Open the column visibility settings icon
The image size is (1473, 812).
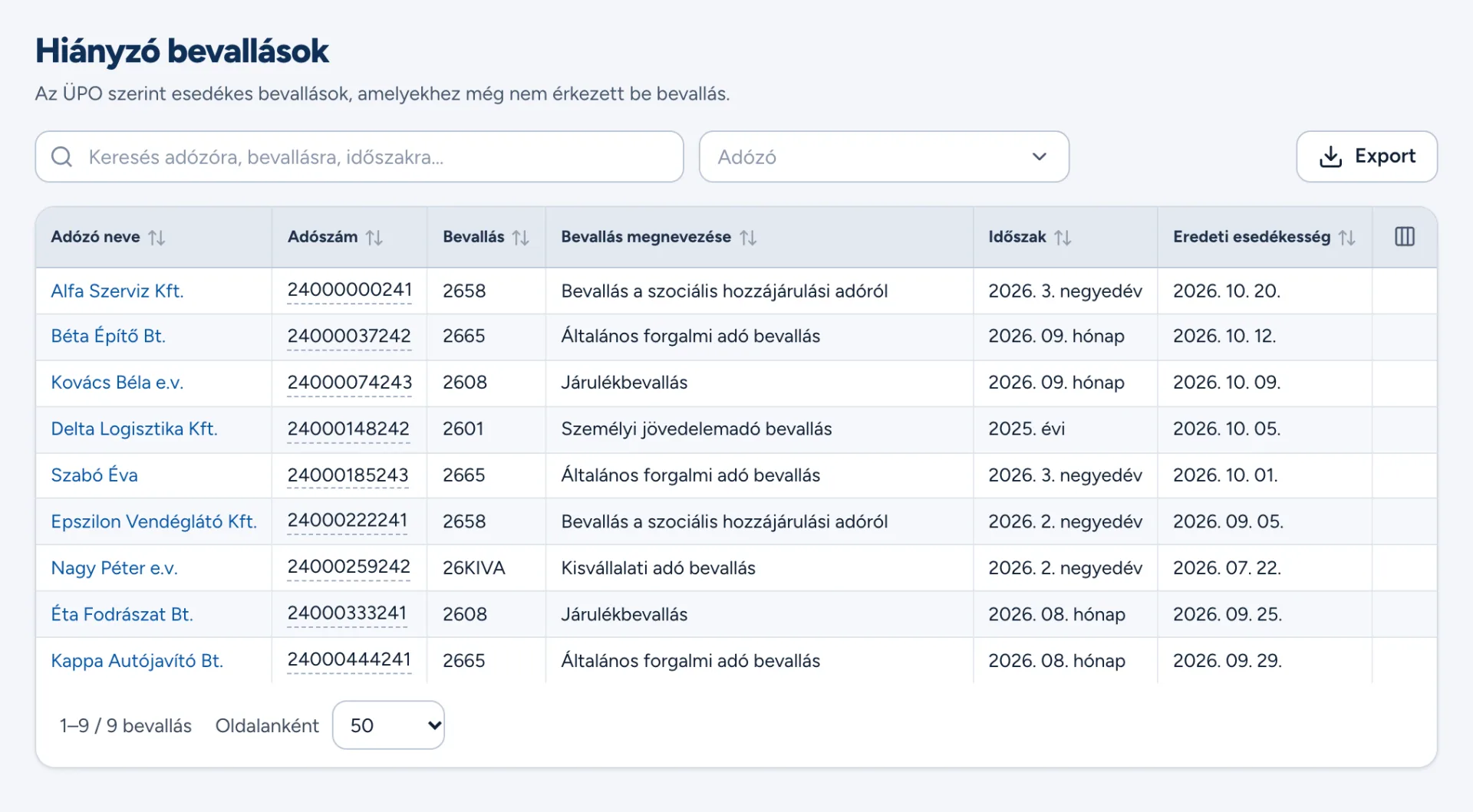click(1405, 237)
